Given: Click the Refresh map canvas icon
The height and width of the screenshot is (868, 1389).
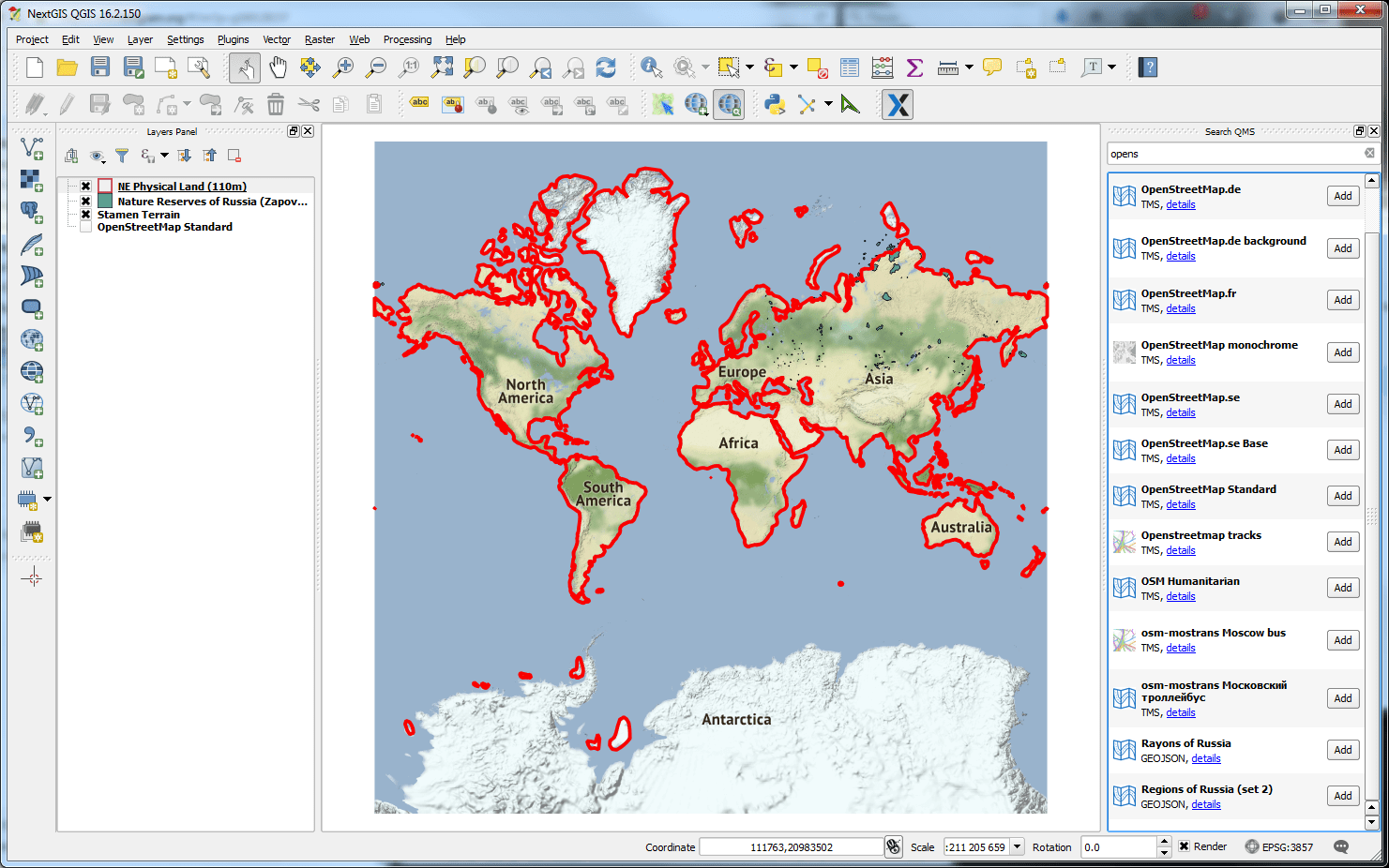Looking at the screenshot, I should (606, 67).
